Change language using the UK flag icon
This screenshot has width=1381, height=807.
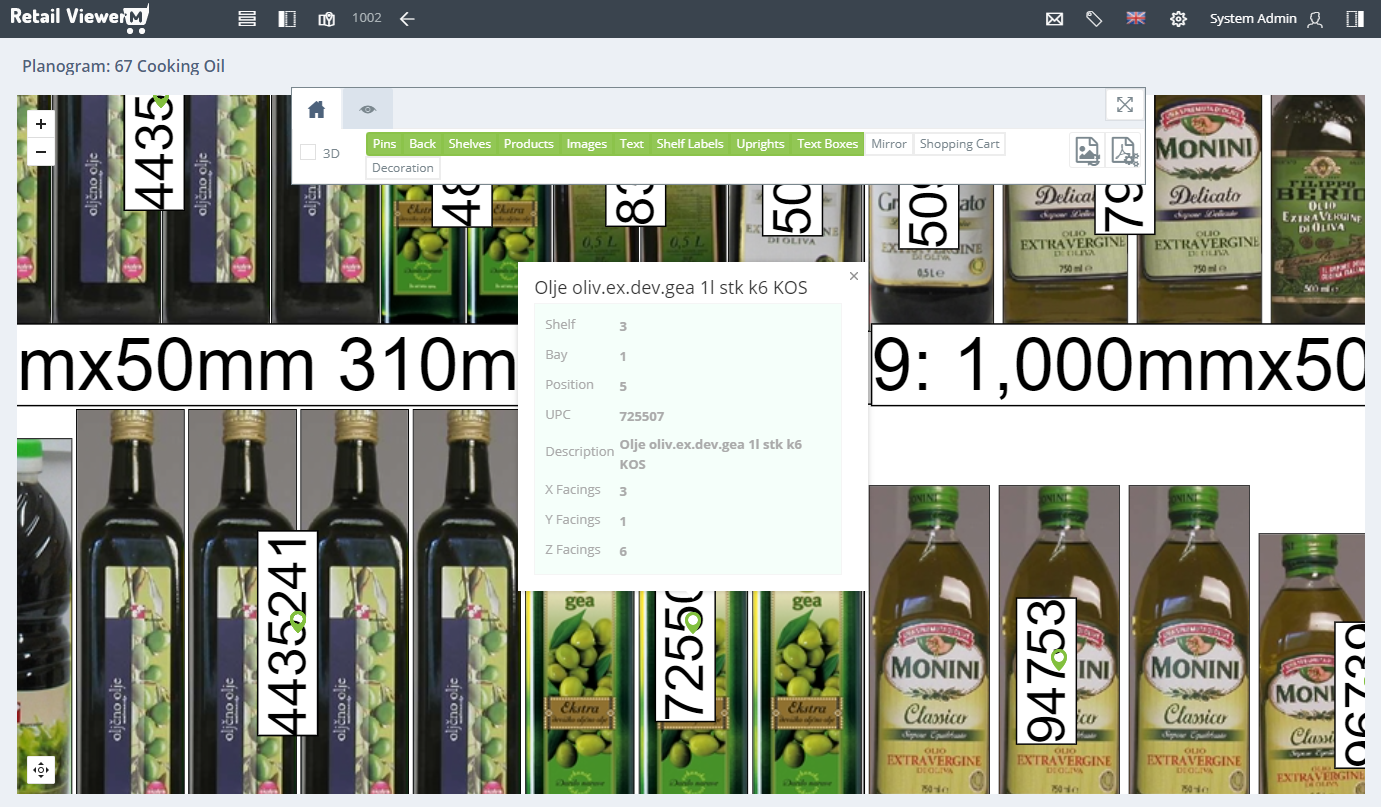click(x=1135, y=18)
